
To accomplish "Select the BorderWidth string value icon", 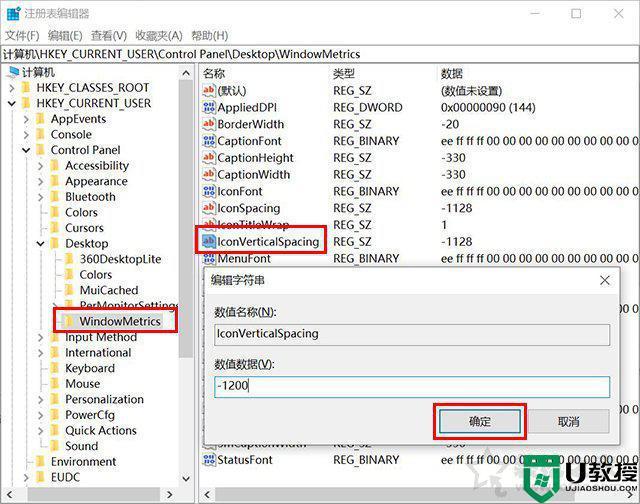I will point(209,124).
